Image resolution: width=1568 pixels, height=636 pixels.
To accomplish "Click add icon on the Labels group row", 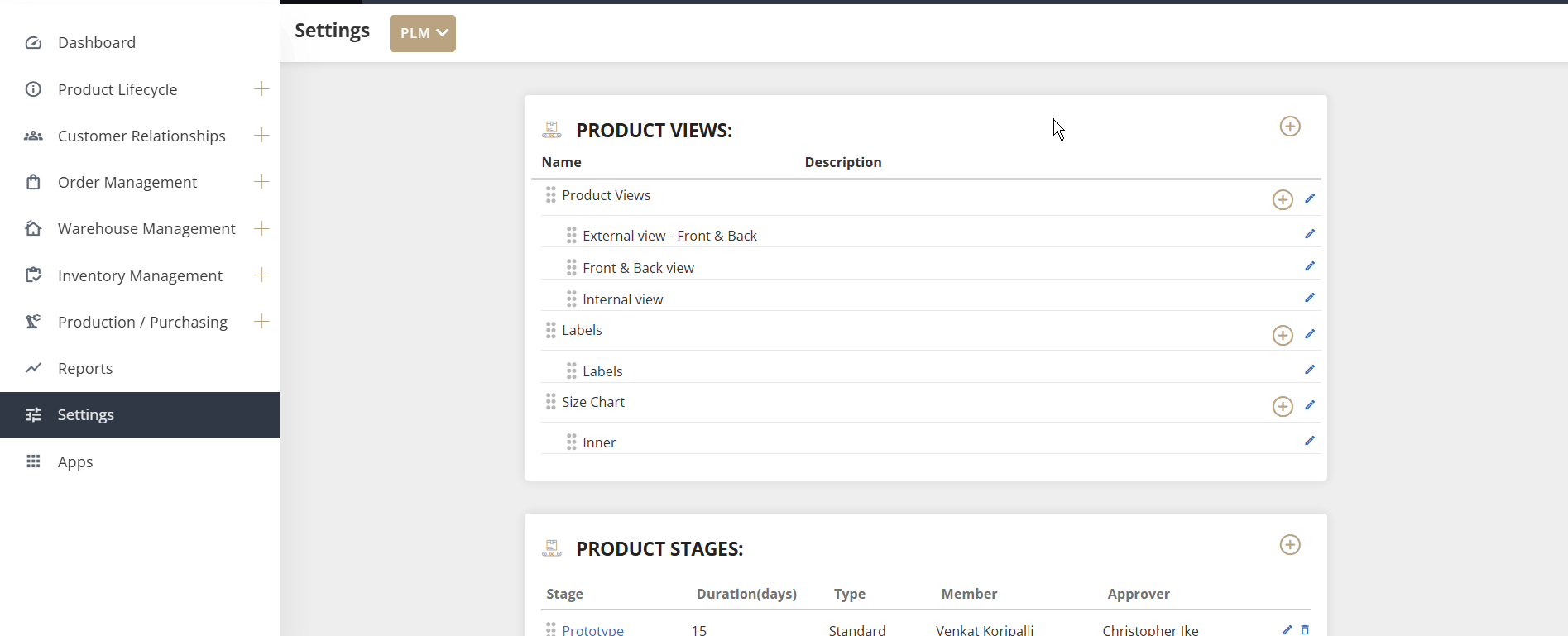I will coord(1282,335).
